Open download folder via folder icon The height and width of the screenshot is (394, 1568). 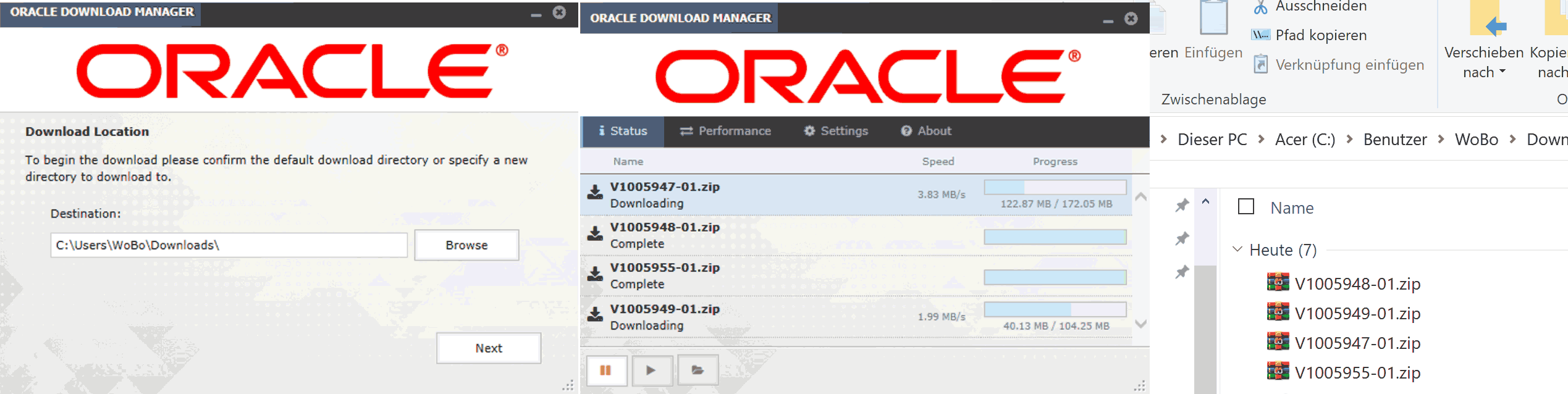[698, 371]
